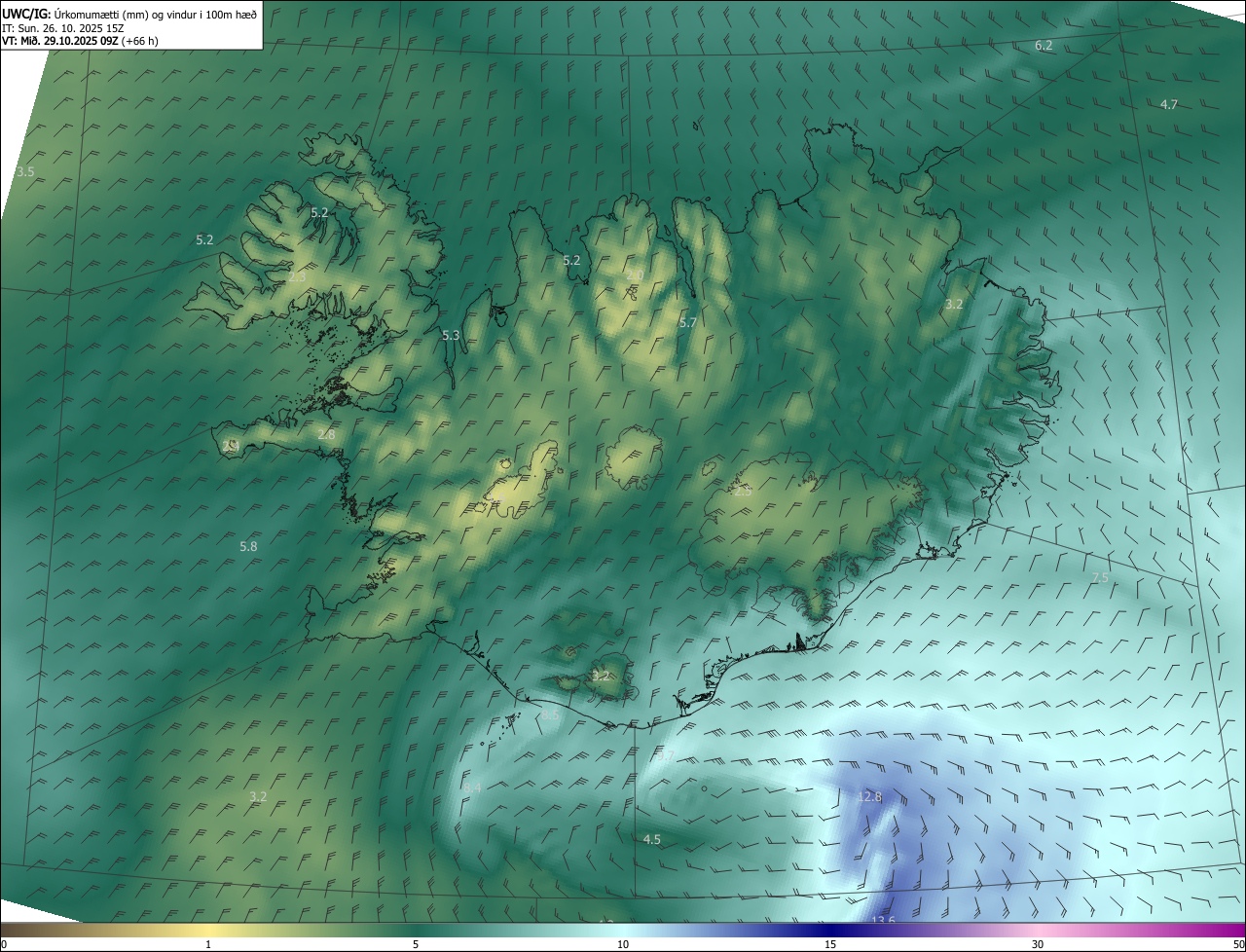Click the colorbar tick label "10"
The image size is (1246, 952).
623,944
